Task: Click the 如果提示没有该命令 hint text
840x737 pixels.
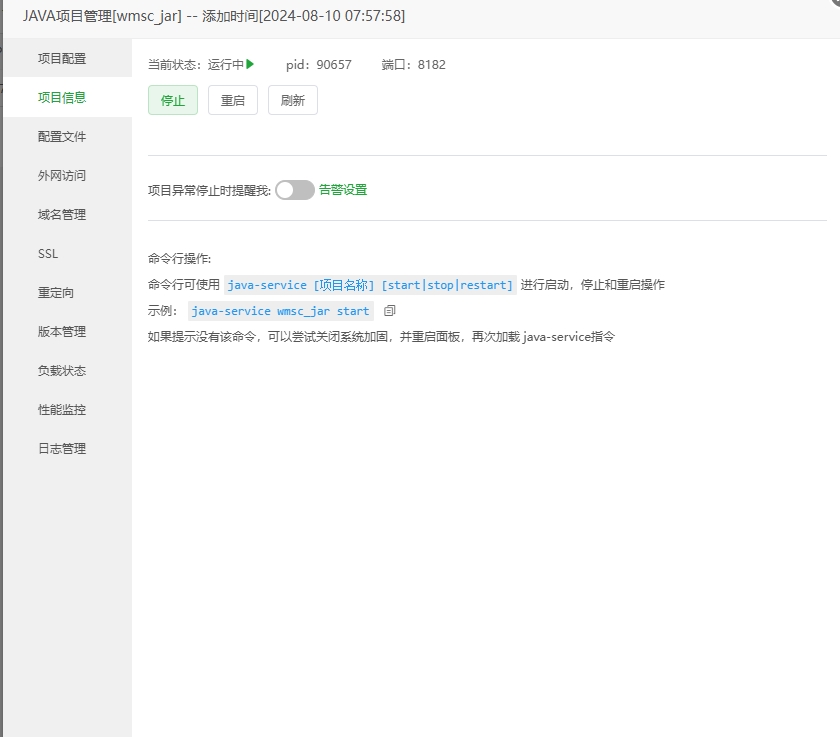Action: coord(381,337)
